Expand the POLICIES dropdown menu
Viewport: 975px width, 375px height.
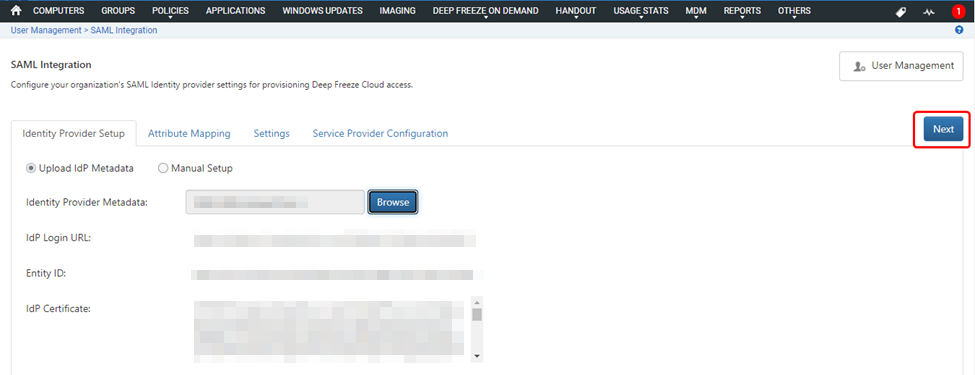click(x=170, y=11)
